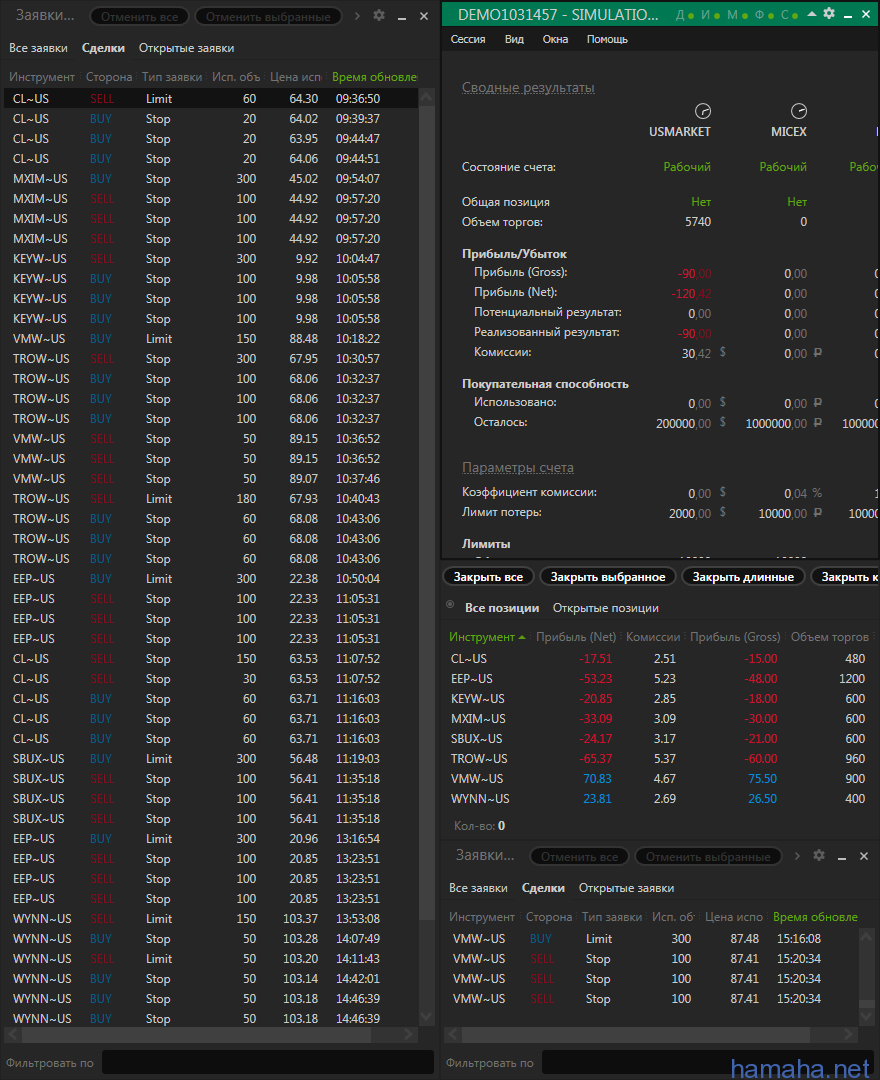880x1080 pixels.
Task: Switch to 'Открытые позиции' tab
Action: [x=605, y=608]
